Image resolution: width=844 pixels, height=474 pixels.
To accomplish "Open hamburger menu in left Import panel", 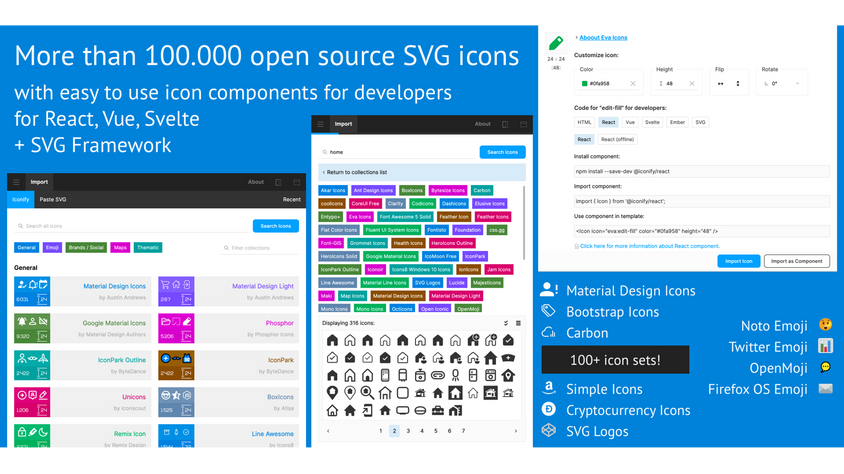I will click(x=16, y=182).
